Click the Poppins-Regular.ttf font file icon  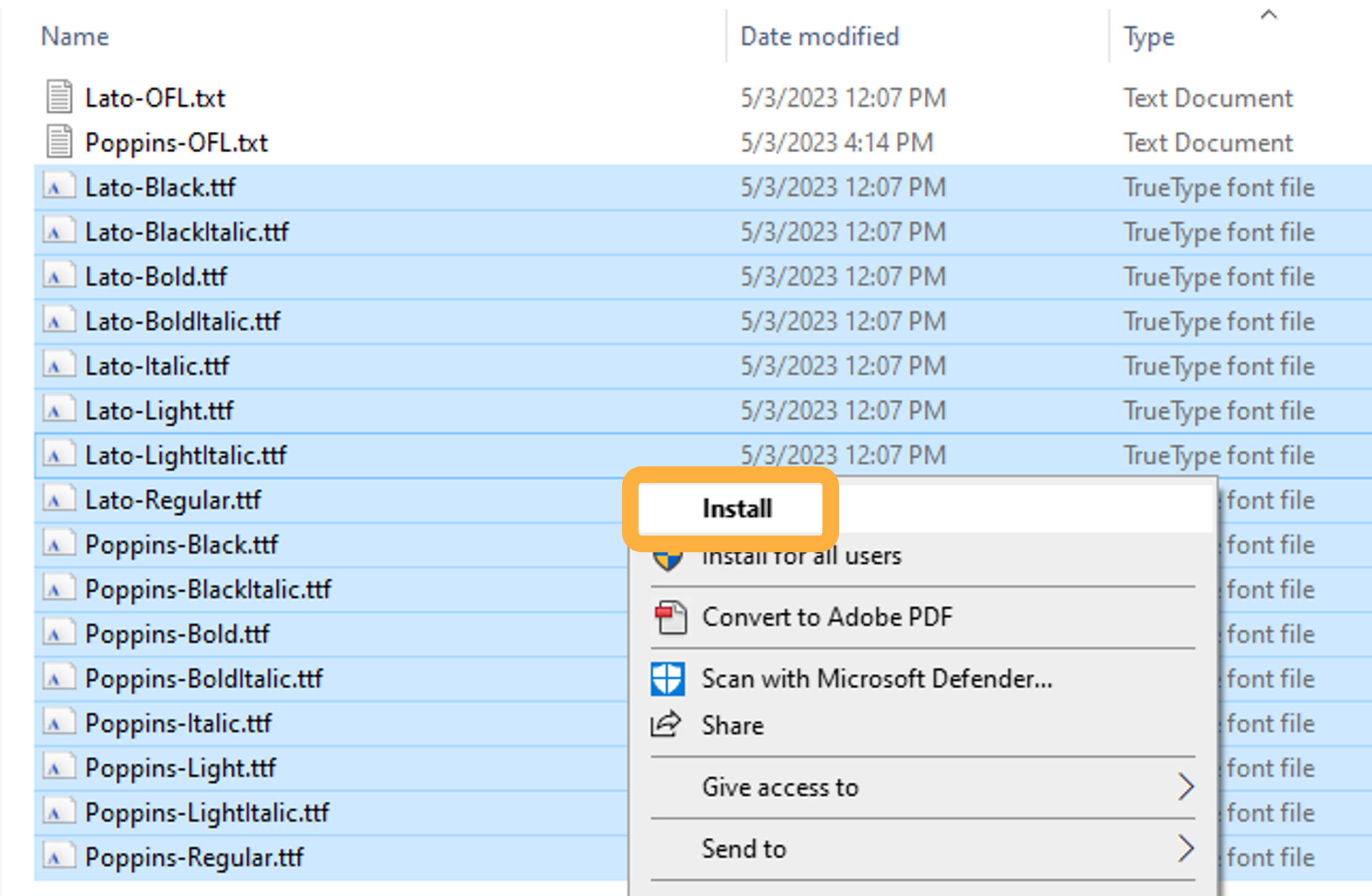coord(59,856)
